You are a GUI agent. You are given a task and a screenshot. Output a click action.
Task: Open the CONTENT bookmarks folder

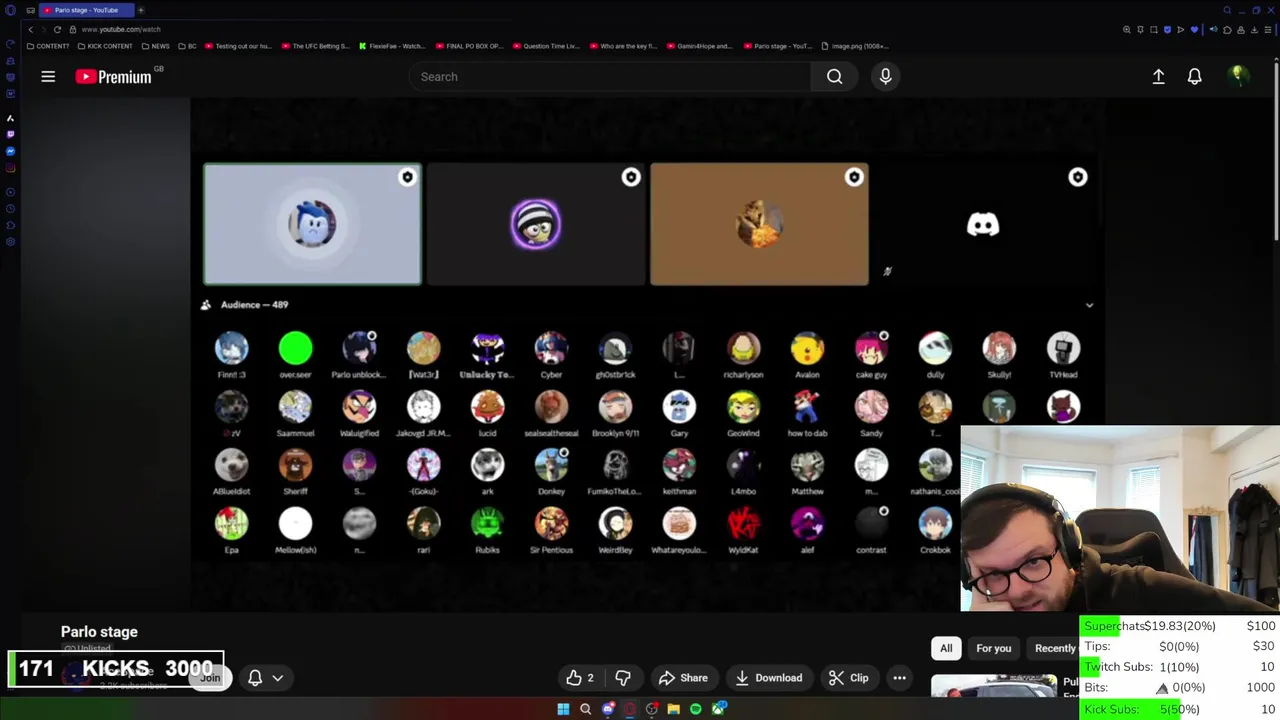click(49, 46)
